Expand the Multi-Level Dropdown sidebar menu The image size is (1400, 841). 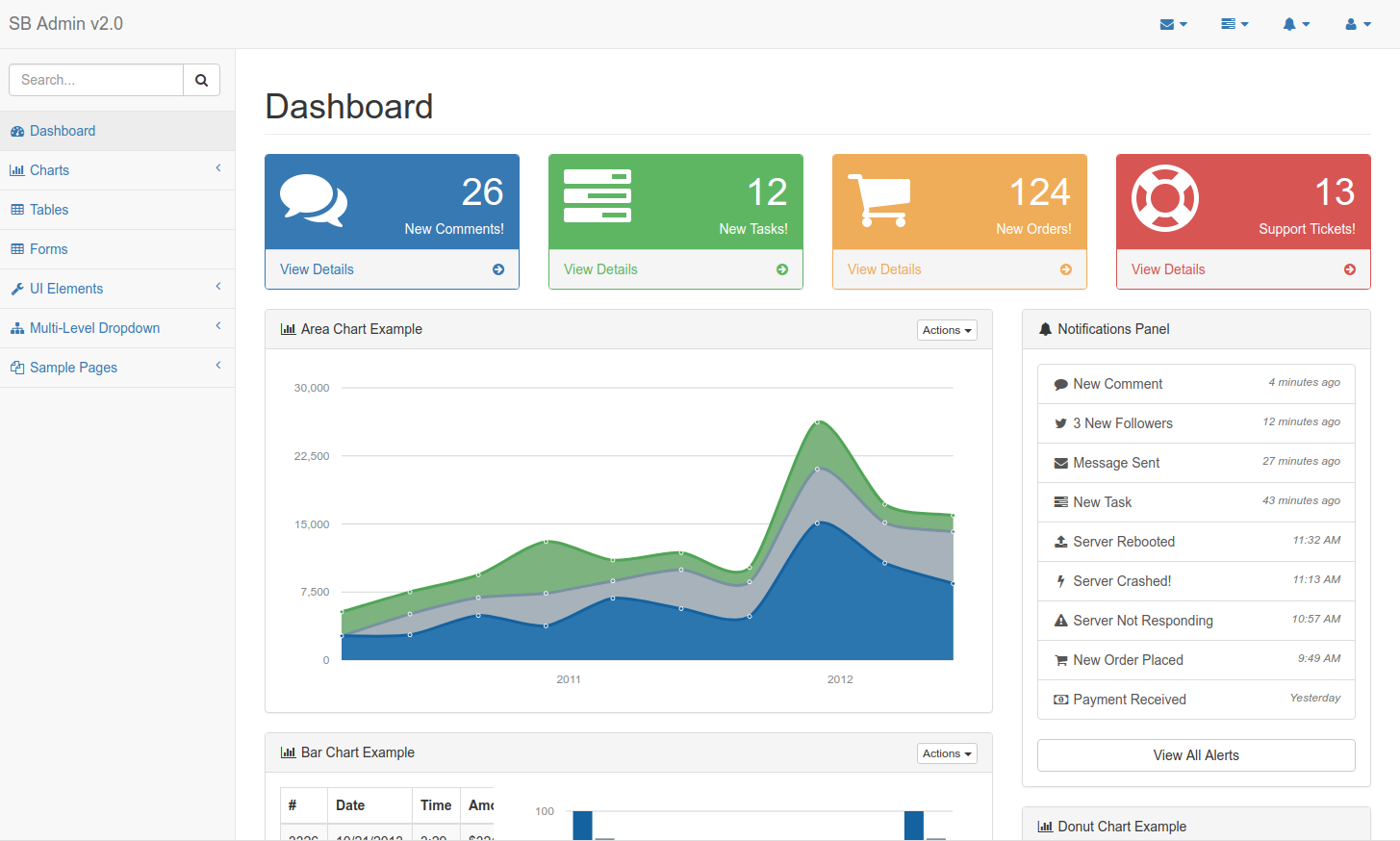coord(117,328)
